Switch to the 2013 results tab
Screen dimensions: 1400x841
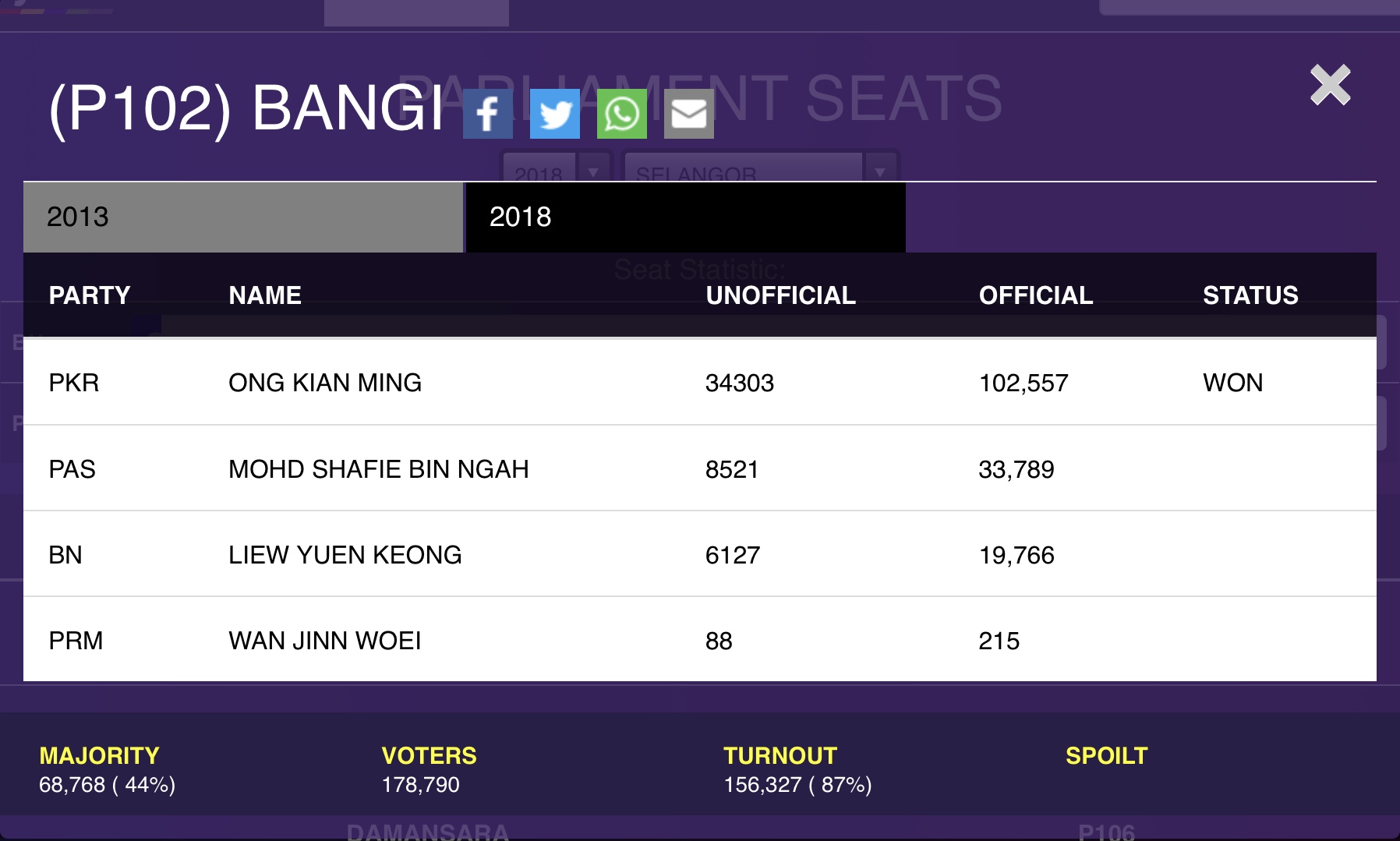click(x=243, y=217)
